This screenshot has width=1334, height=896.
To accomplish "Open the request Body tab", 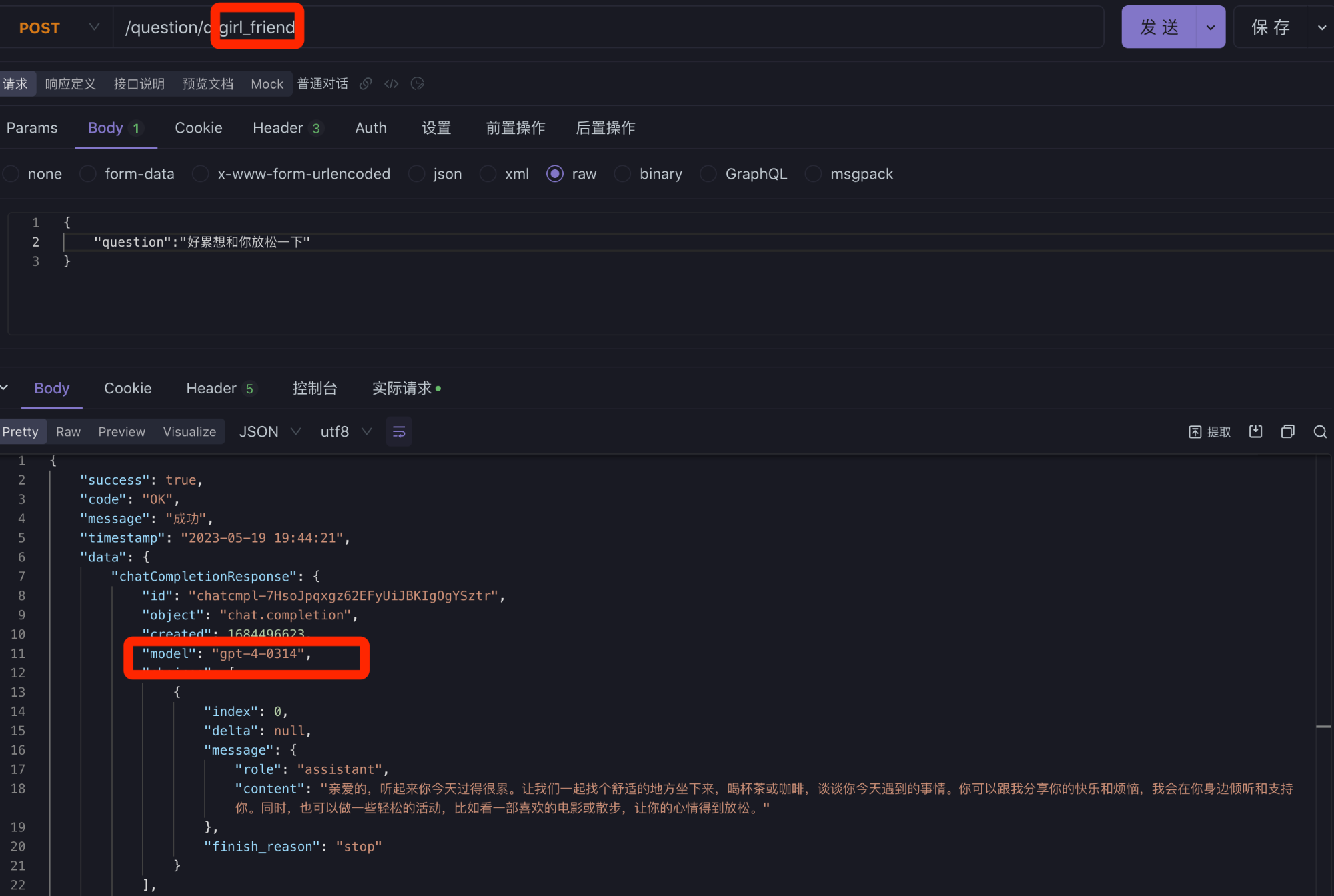I will (x=115, y=127).
